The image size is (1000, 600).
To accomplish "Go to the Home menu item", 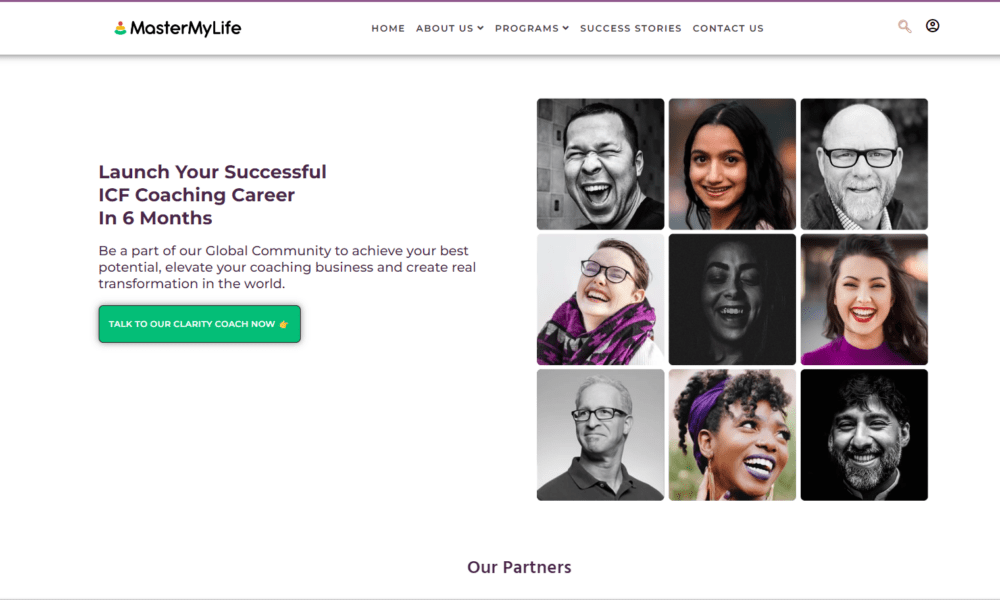I will (x=388, y=29).
